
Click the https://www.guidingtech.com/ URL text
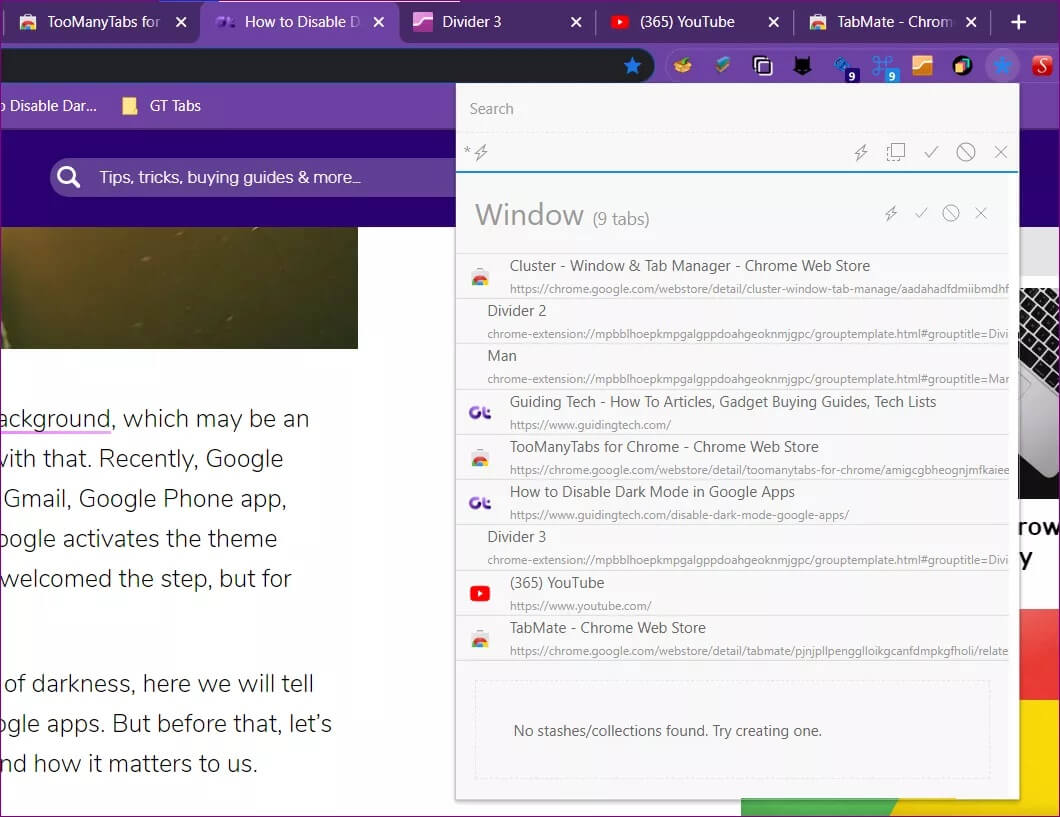tap(590, 425)
